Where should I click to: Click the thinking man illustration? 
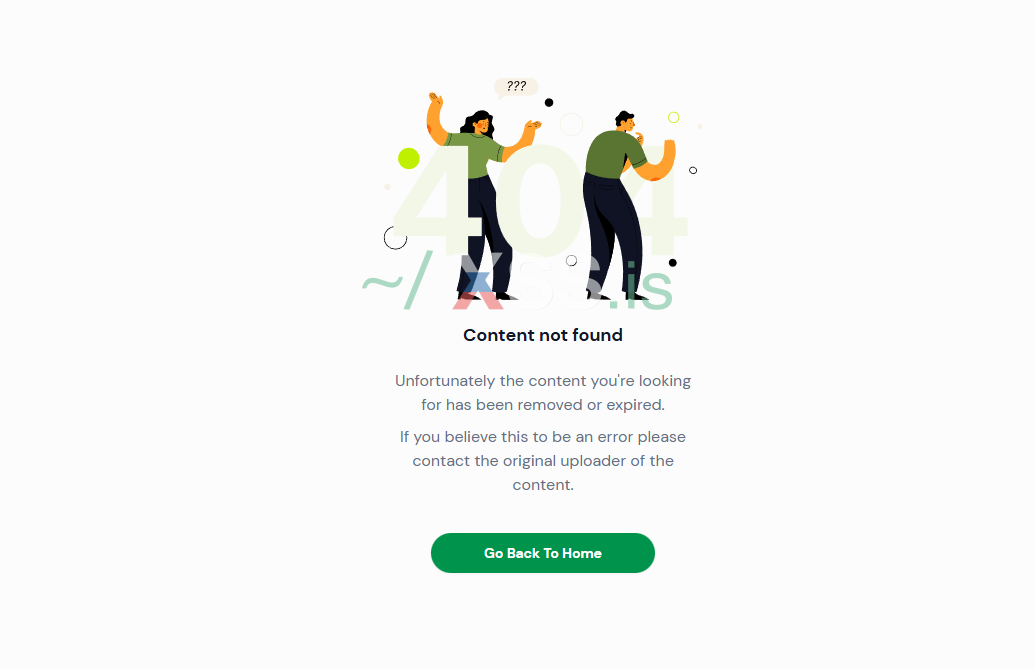[628, 204]
